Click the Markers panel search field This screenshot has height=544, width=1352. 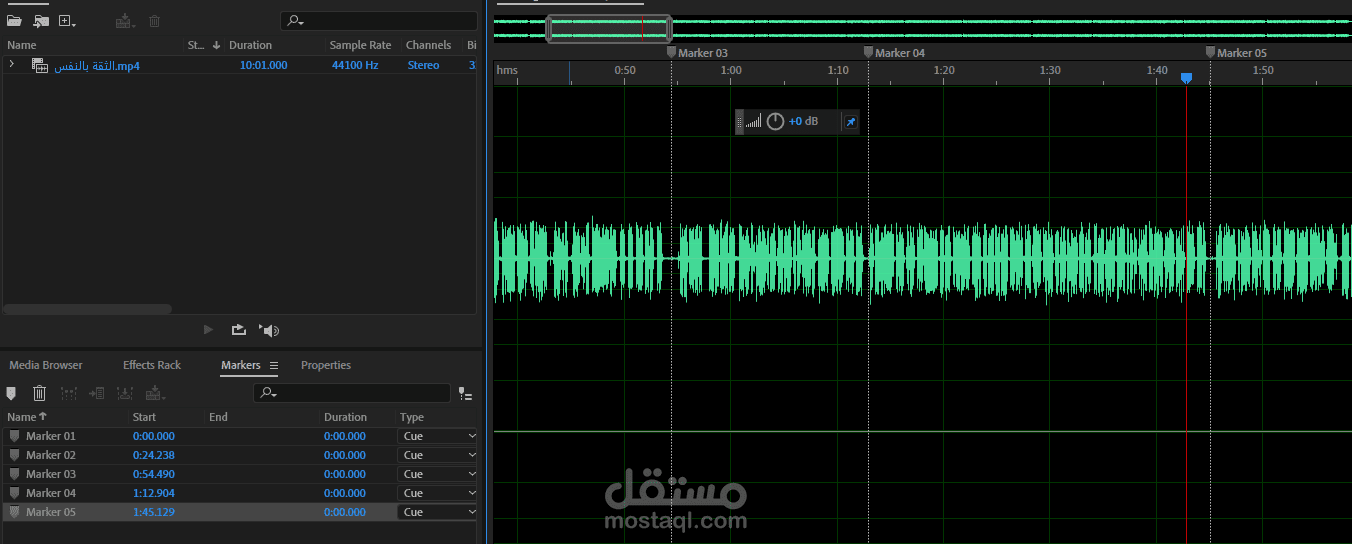click(351, 394)
